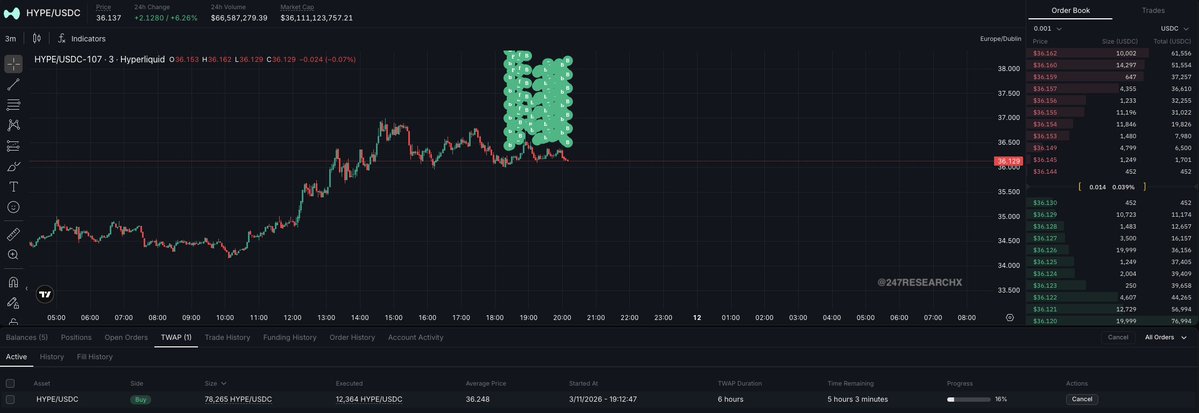Collapse the drawing toolbar with side arrow

tap(27, 289)
